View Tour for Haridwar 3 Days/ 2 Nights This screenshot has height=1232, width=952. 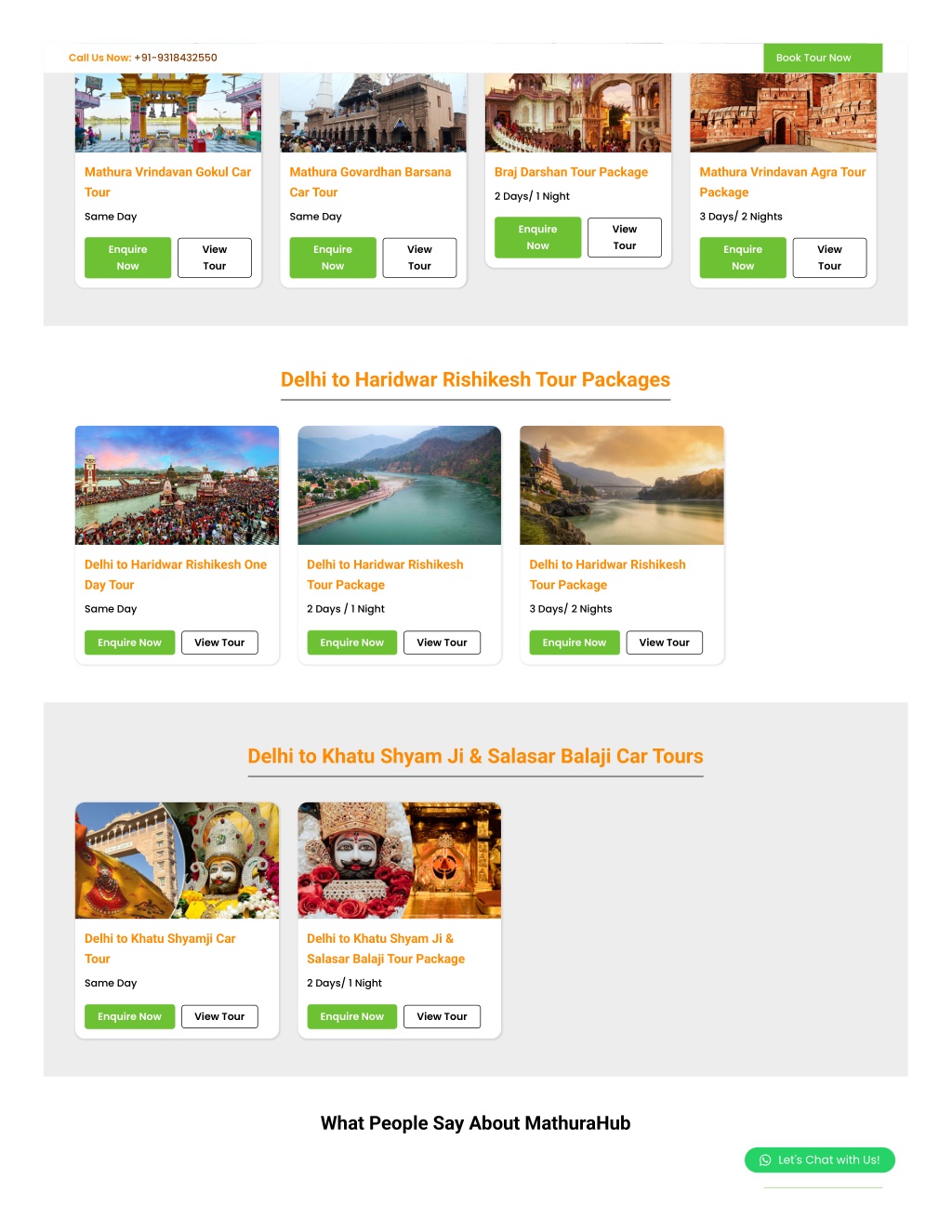[664, 642]
